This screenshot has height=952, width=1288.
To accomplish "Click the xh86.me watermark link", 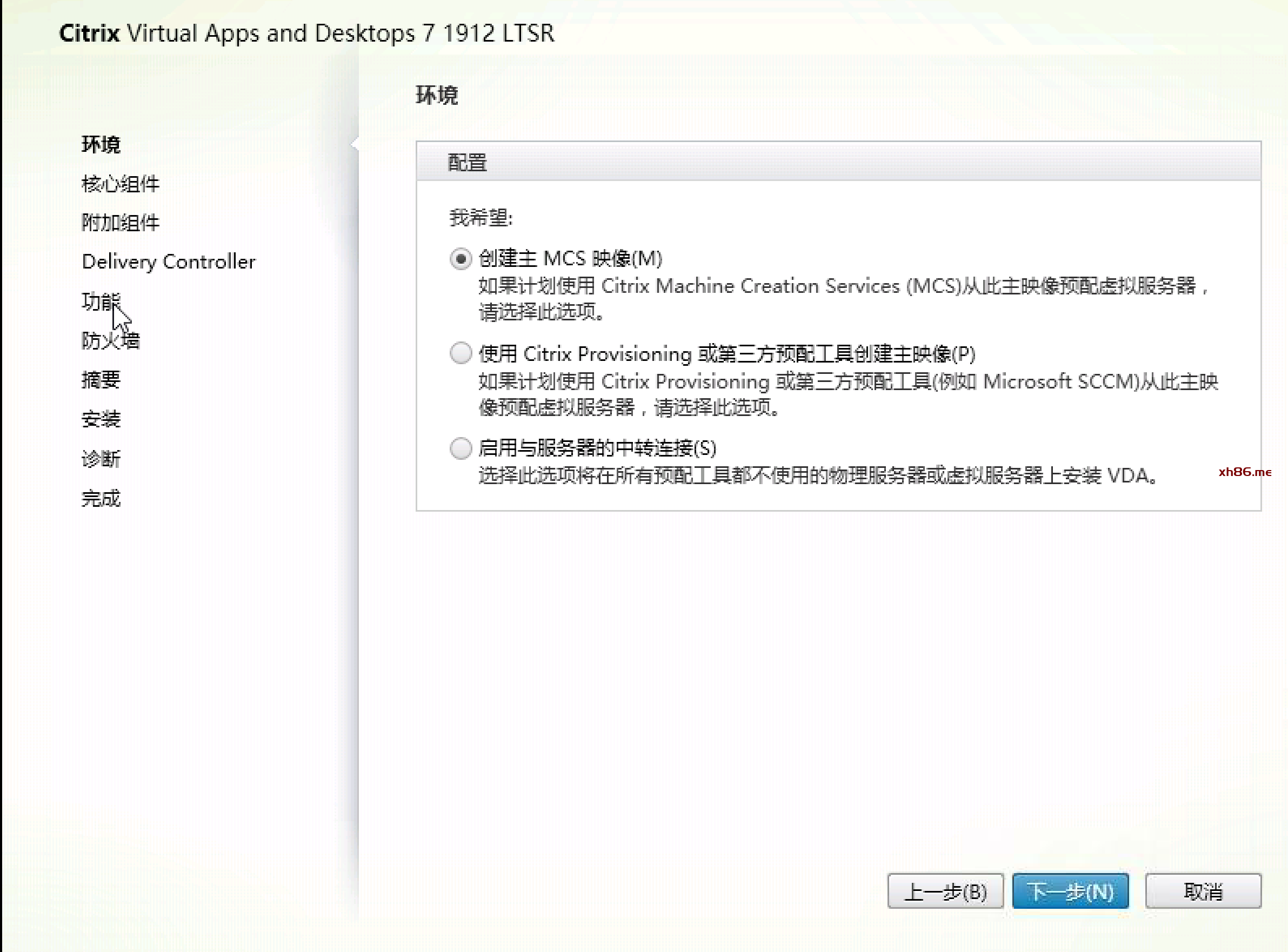I will [x=1244, y=472].
